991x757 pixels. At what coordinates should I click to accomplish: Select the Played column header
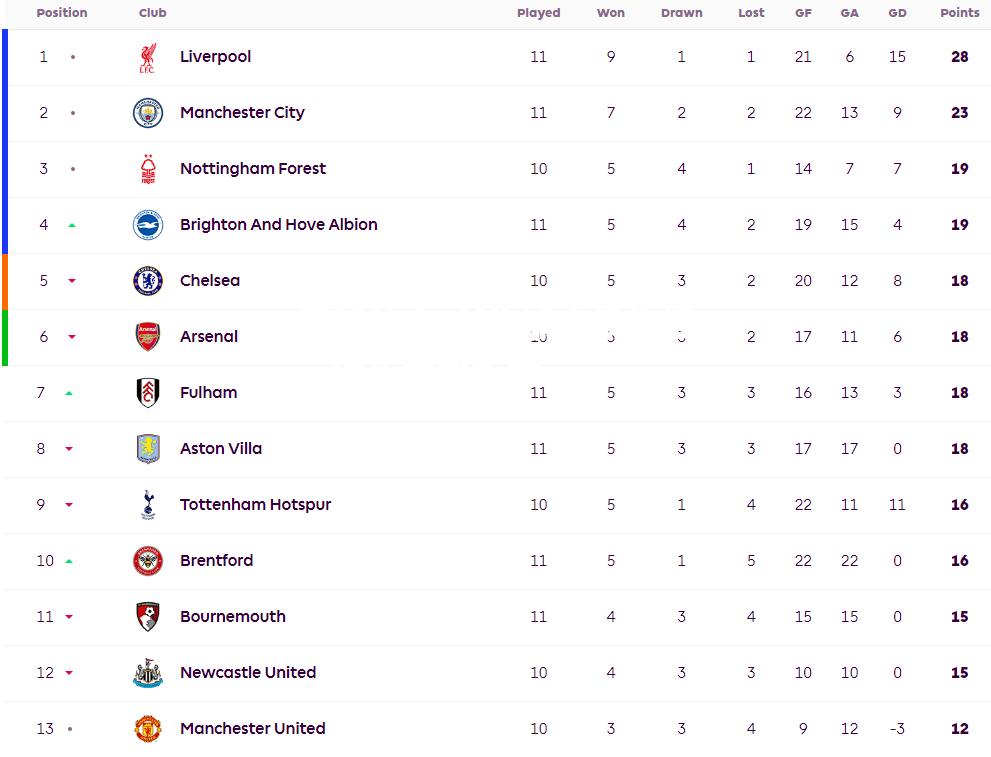tap(538, 13)
